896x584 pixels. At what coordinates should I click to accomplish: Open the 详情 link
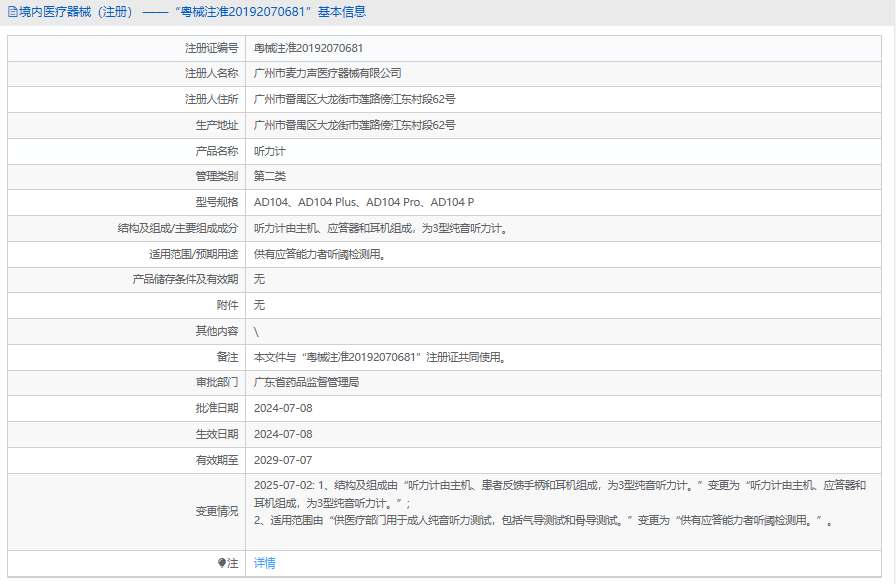265,563
